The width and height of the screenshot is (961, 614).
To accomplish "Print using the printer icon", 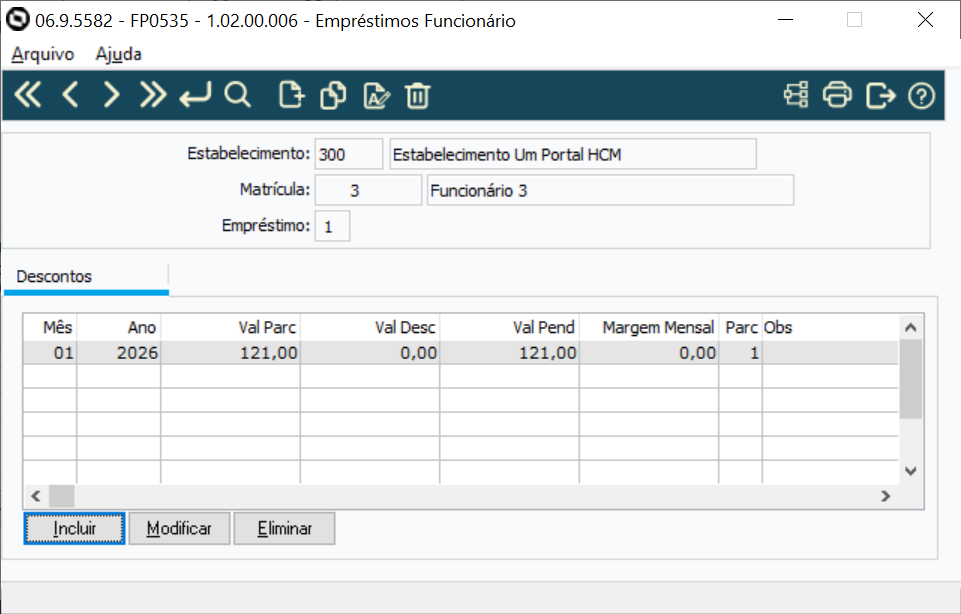I will [x=837, y=95].
